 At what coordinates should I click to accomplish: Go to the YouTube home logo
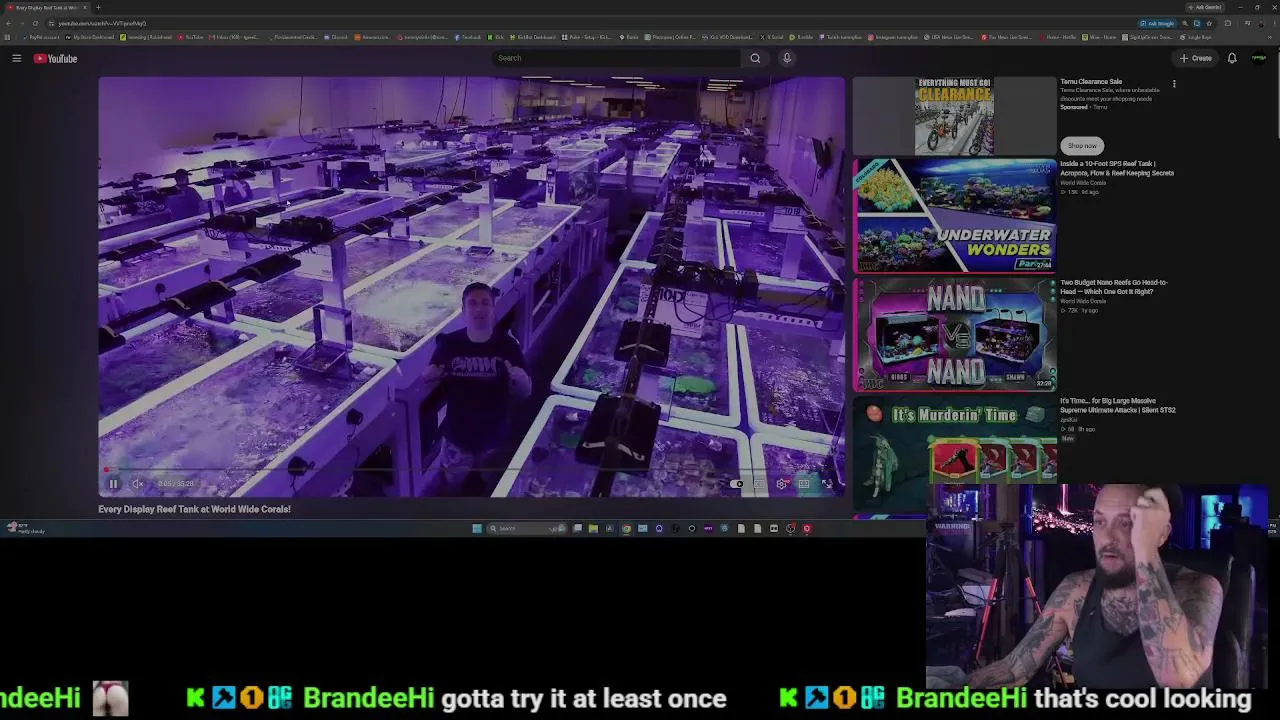click(56, 59)
